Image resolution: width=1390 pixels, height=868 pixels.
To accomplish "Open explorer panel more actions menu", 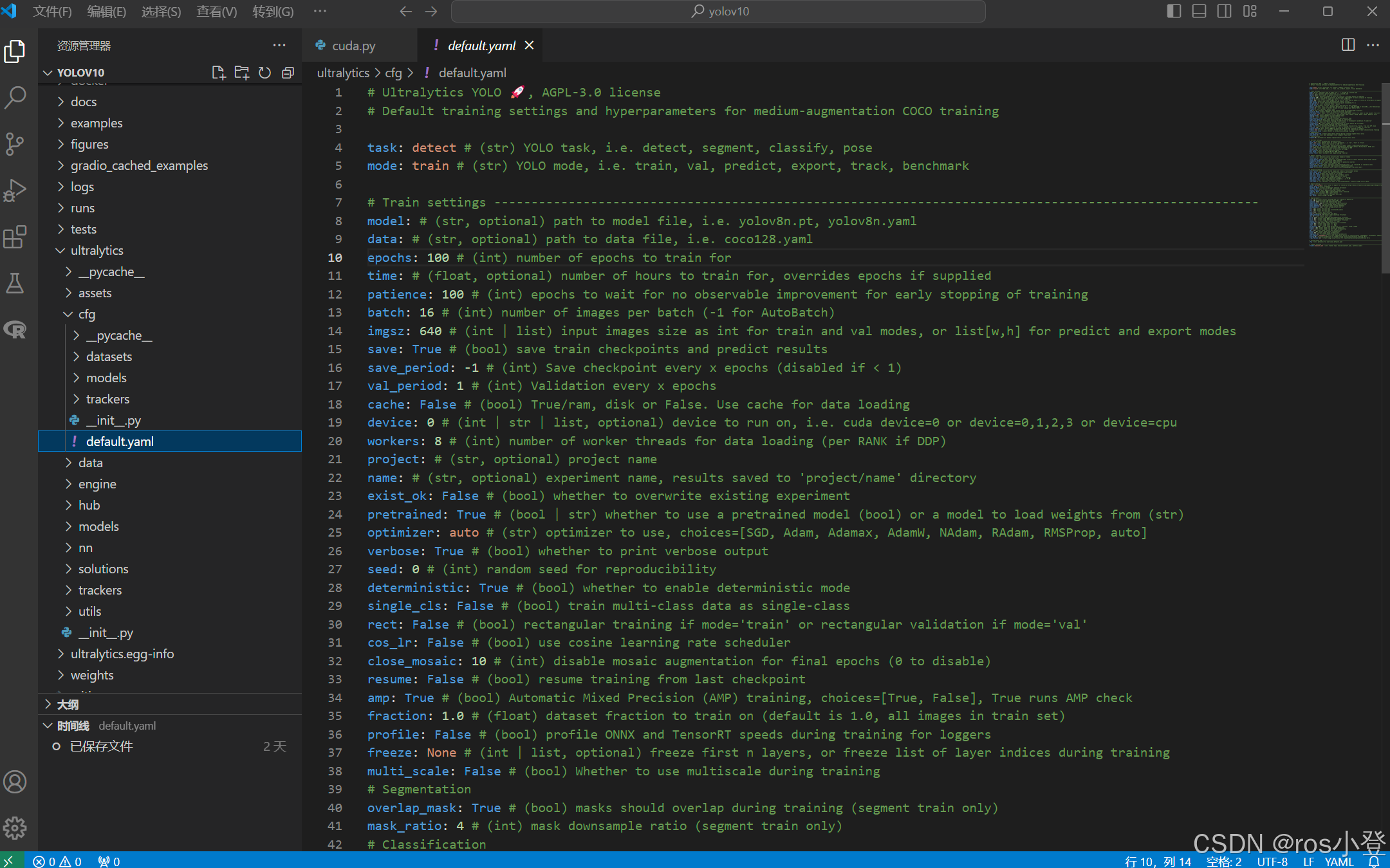I will tap(279, 45).
